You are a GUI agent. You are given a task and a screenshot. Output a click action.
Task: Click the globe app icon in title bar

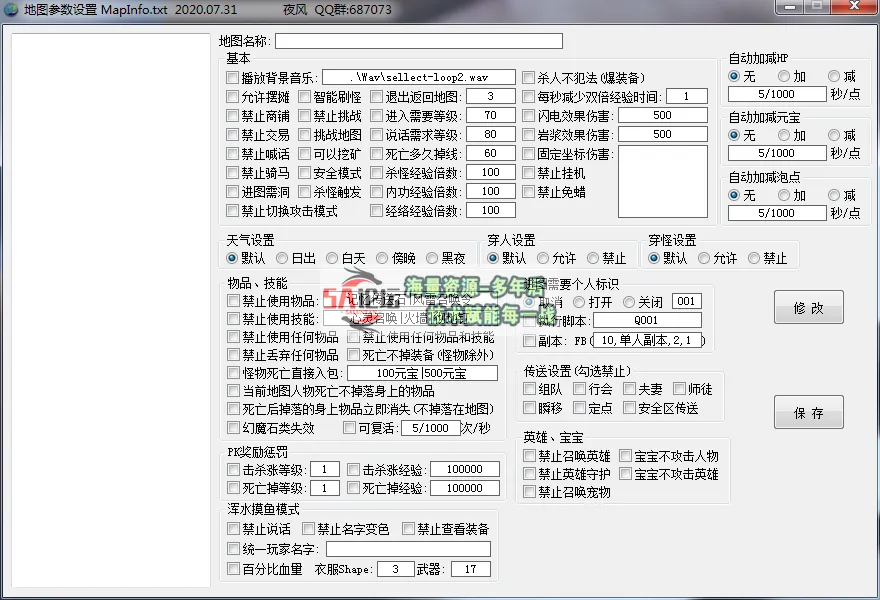coord(11,9)
